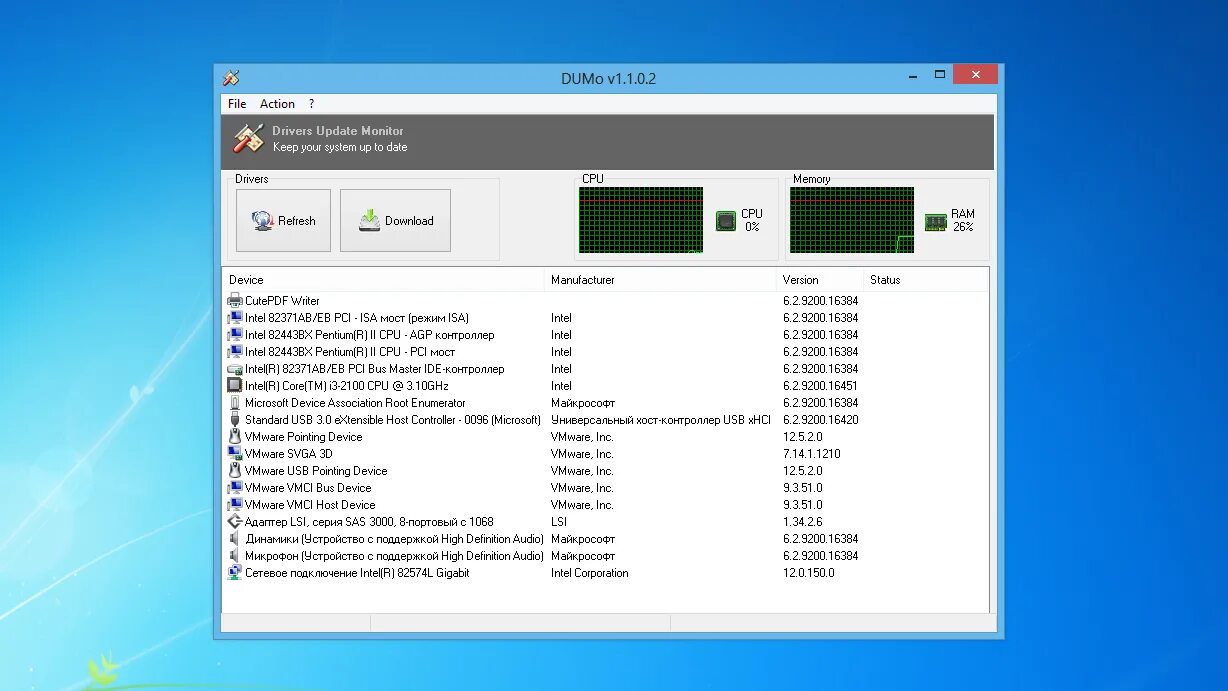Maximize the DUMo window
The image size is (1228, 691).
(940, 75)
